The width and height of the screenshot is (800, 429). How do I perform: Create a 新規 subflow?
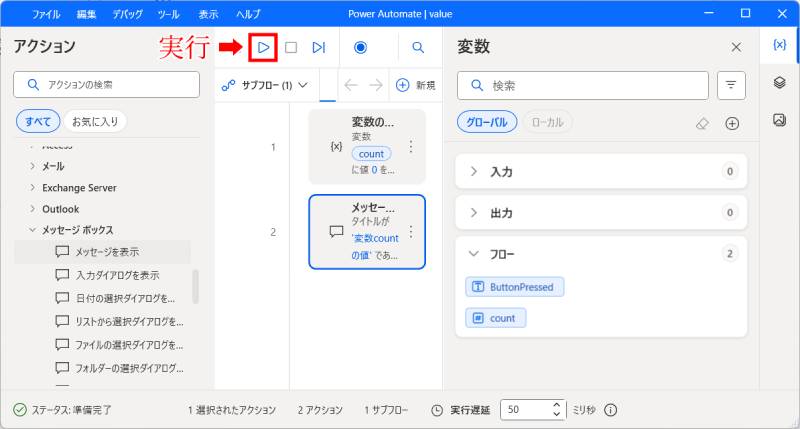pos(415,85)
